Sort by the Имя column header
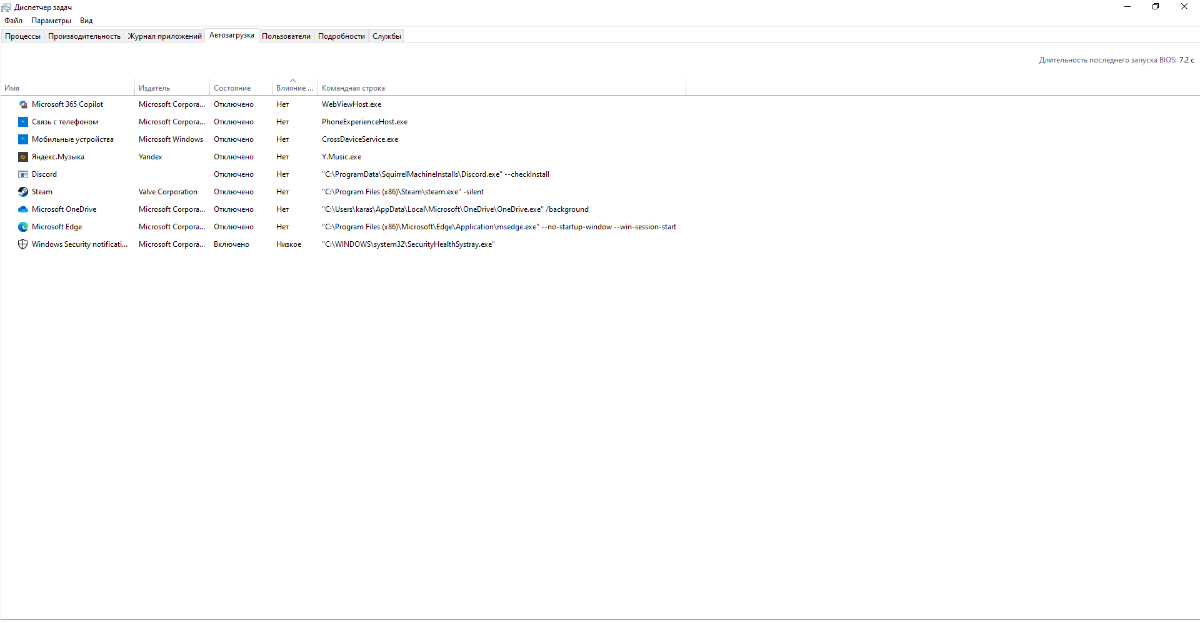This screenshot has width=1200, height=623. (x=67, y=87)
